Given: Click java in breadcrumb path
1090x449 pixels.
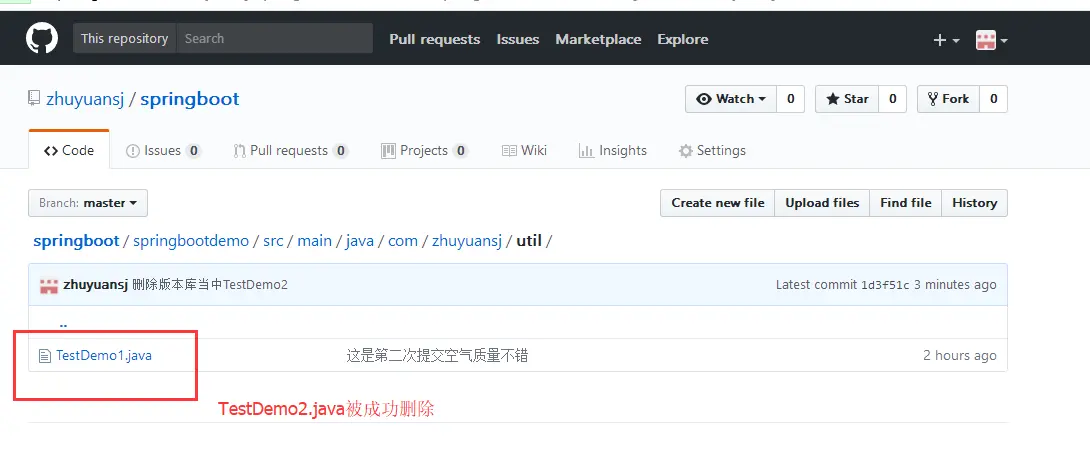Looking at the screenshot, I should [359, 241].
